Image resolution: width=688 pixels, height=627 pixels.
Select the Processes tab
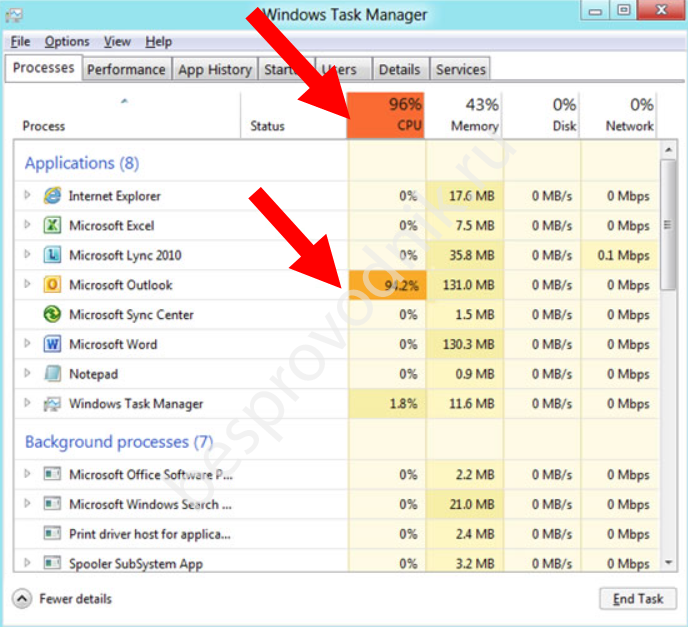[x=43, y=68]
